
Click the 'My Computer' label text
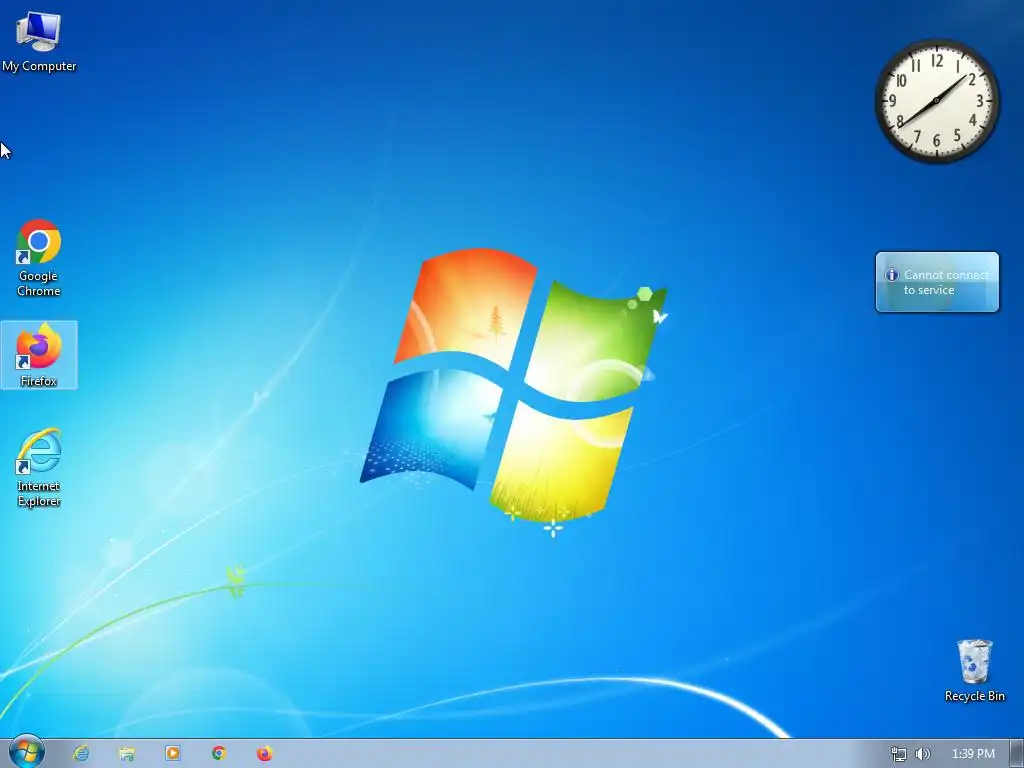39,66
